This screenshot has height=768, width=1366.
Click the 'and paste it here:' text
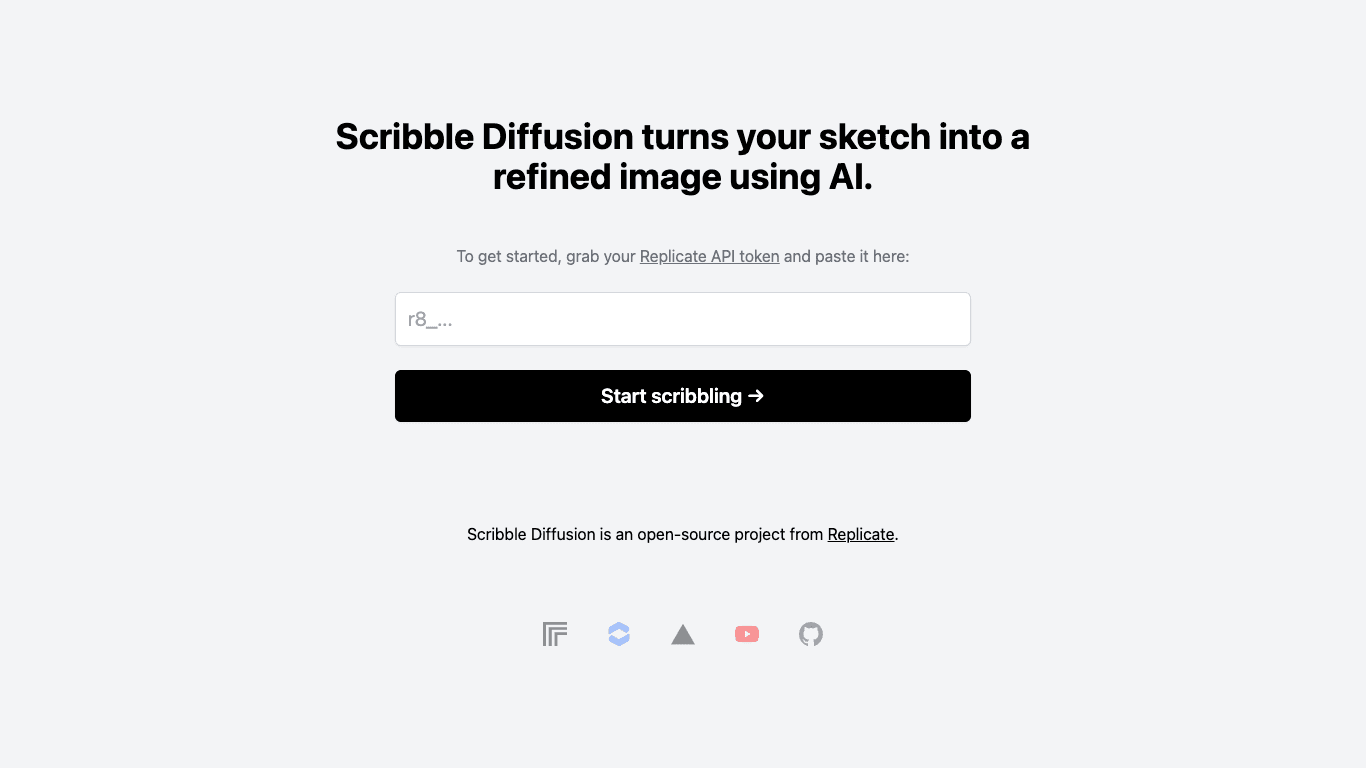click(847, 256)
